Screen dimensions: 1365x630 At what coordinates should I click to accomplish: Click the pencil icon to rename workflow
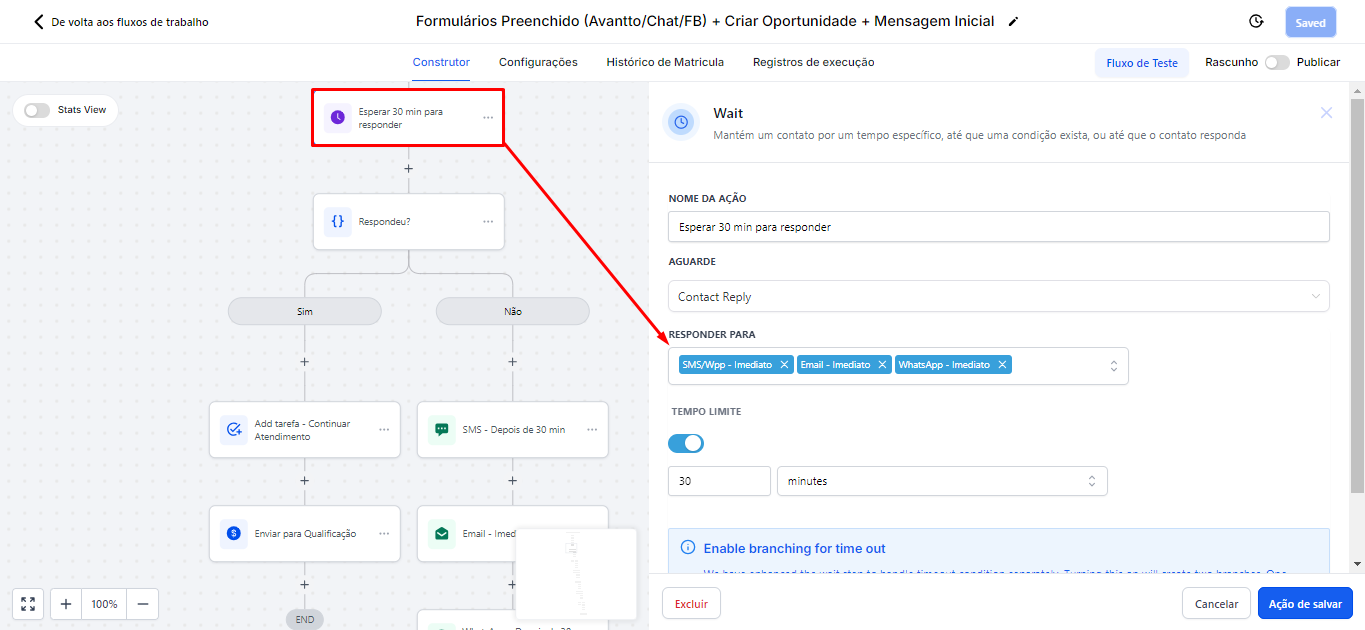coord(1013,21)
